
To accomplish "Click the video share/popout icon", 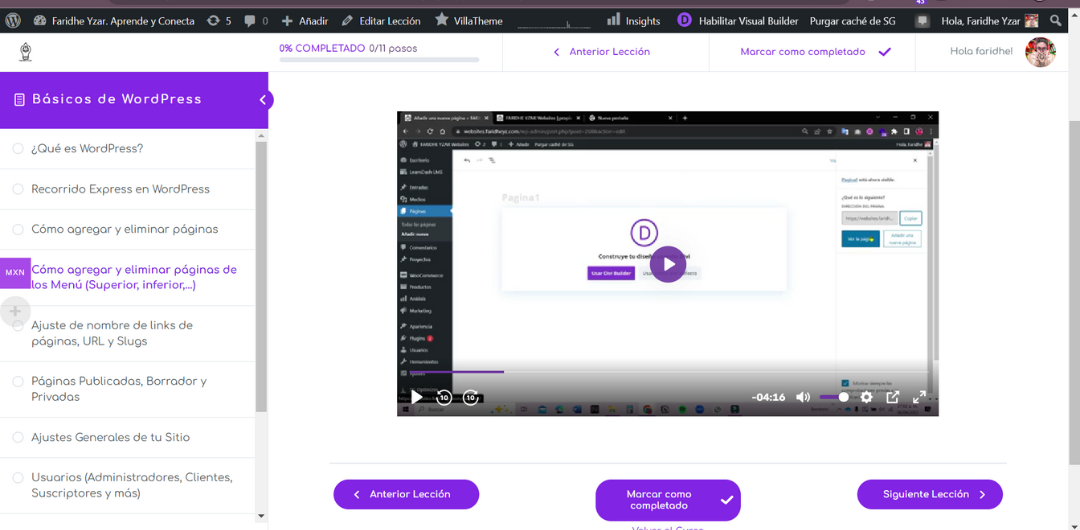I will pyautogui.click(x=893, y=397).
